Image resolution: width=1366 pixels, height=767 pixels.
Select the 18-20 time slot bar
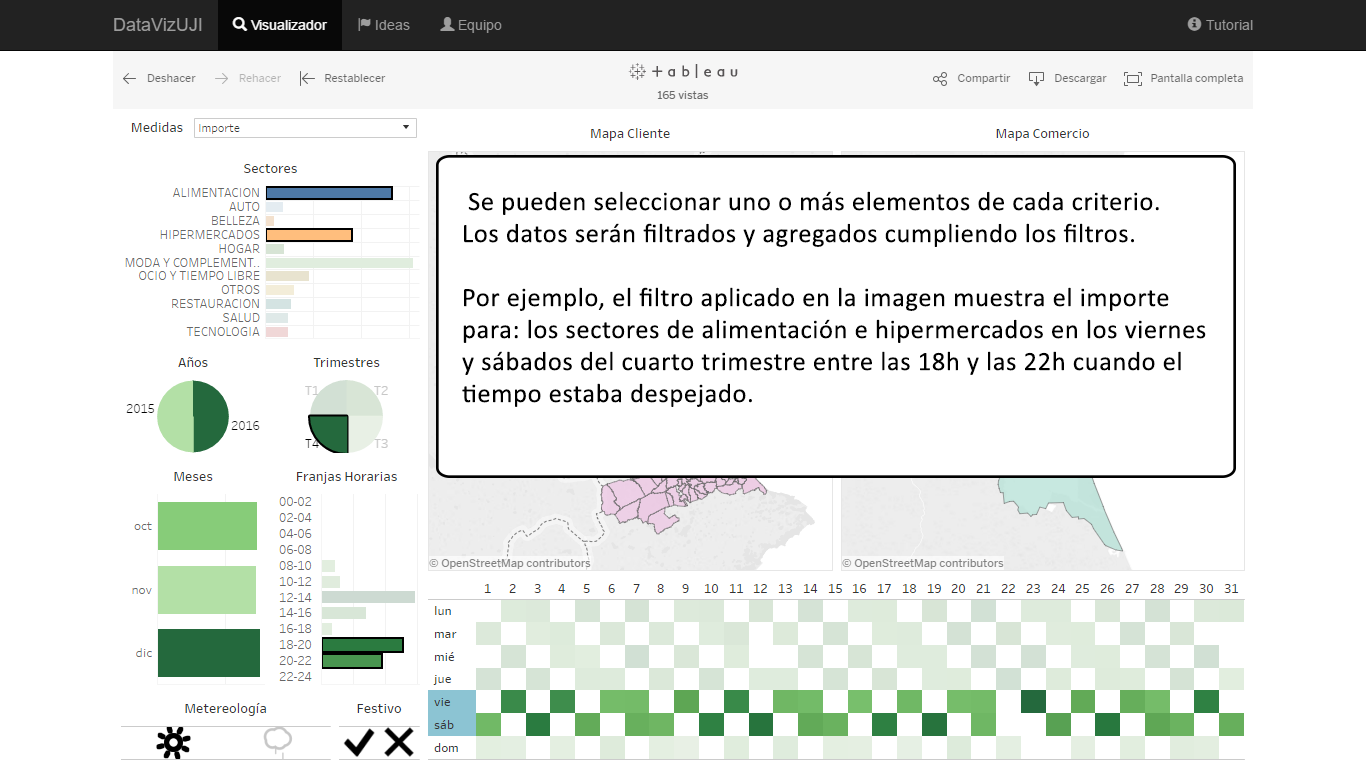[362, 645]
